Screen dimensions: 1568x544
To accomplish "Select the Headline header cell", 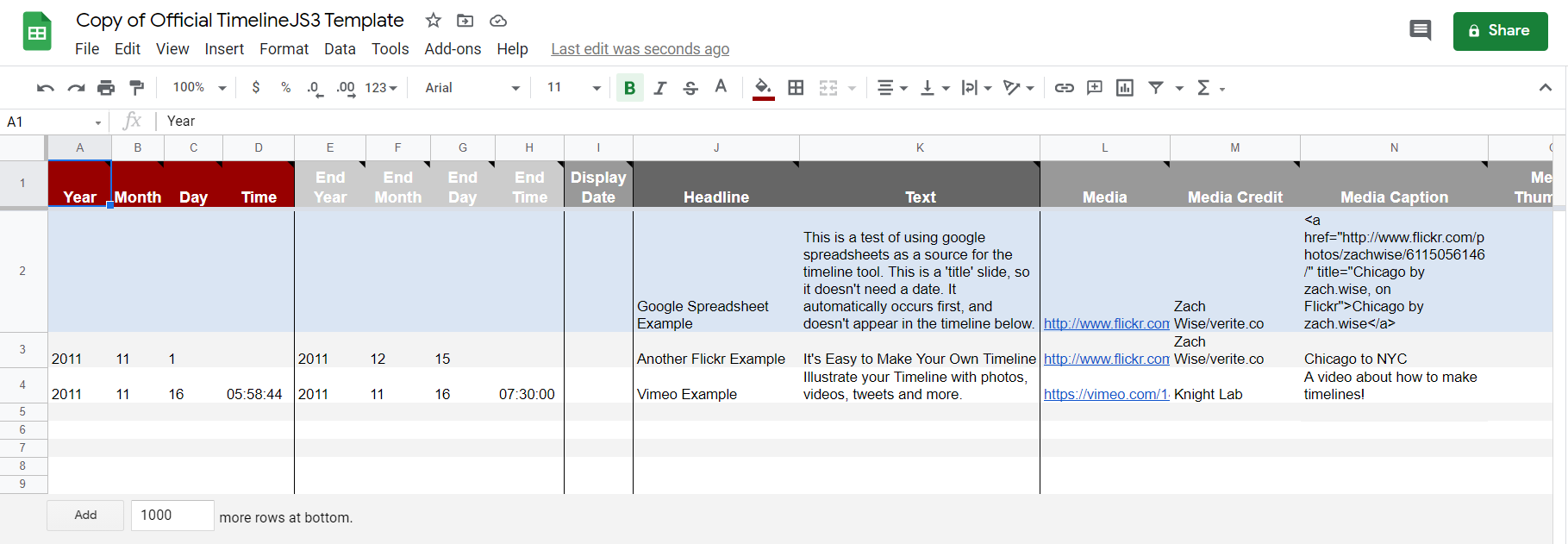I will 716,184.
